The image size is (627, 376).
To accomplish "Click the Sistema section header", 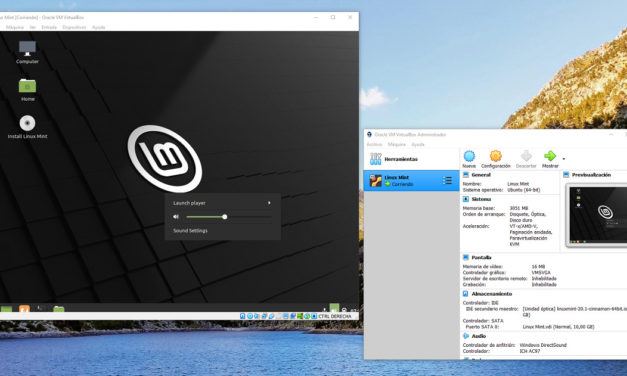I will 481,199.
